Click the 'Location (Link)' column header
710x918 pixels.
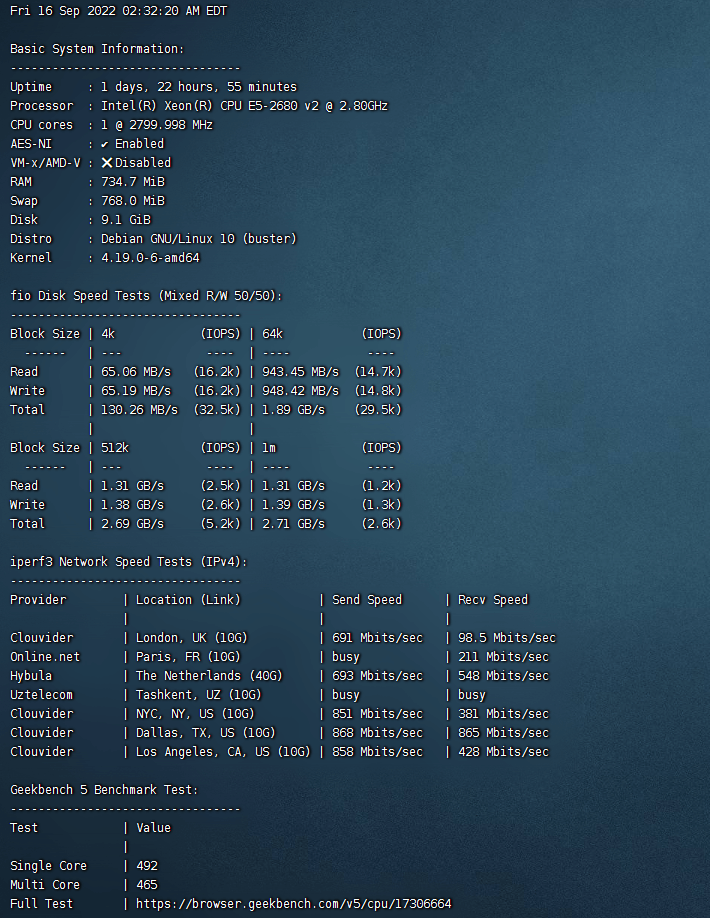click(x=188, y=600)
